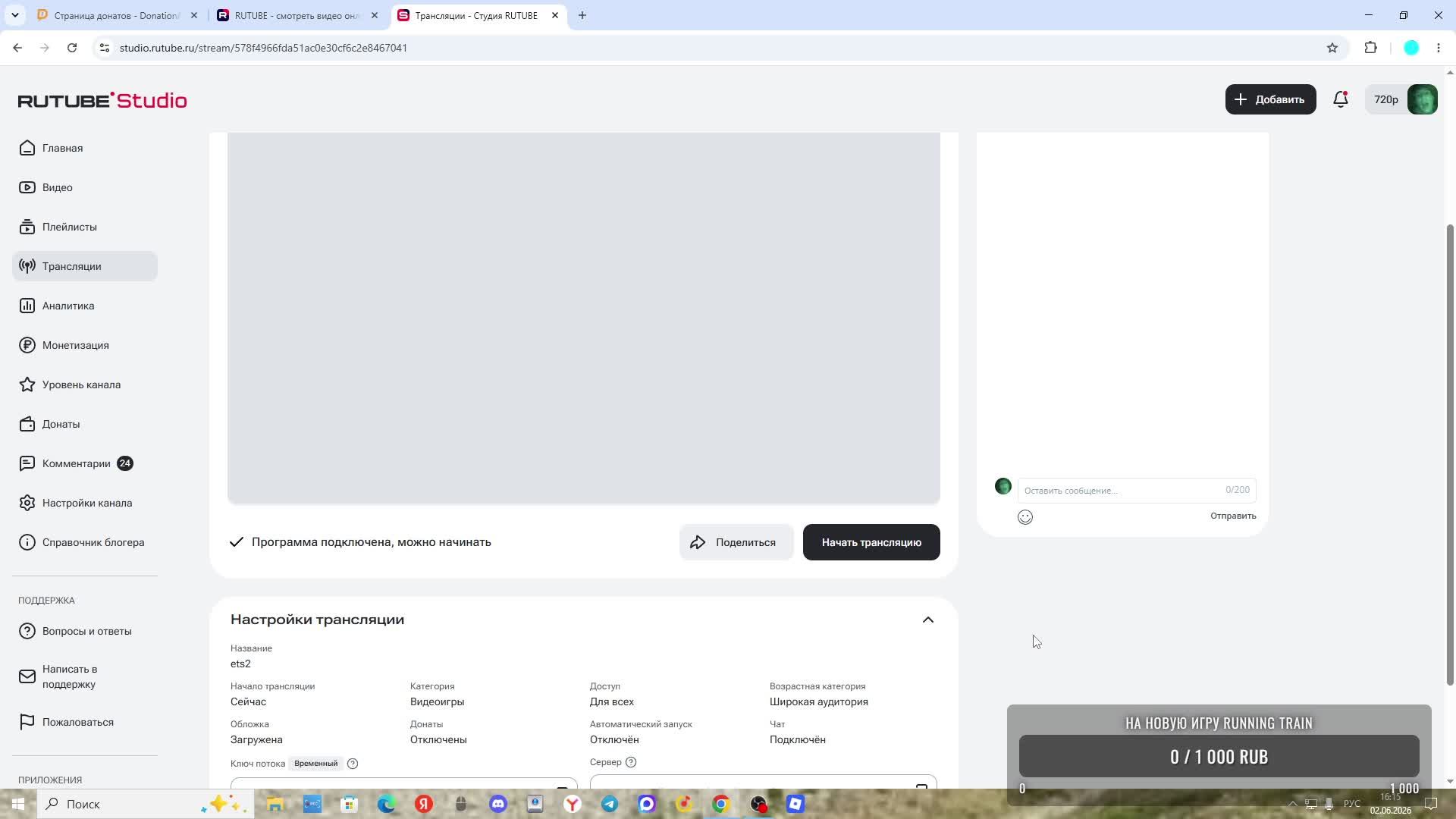Click the Вопросы и ответы question icon
The height and width of the screenshot is (819, 1456).
[x=27, y=631]
